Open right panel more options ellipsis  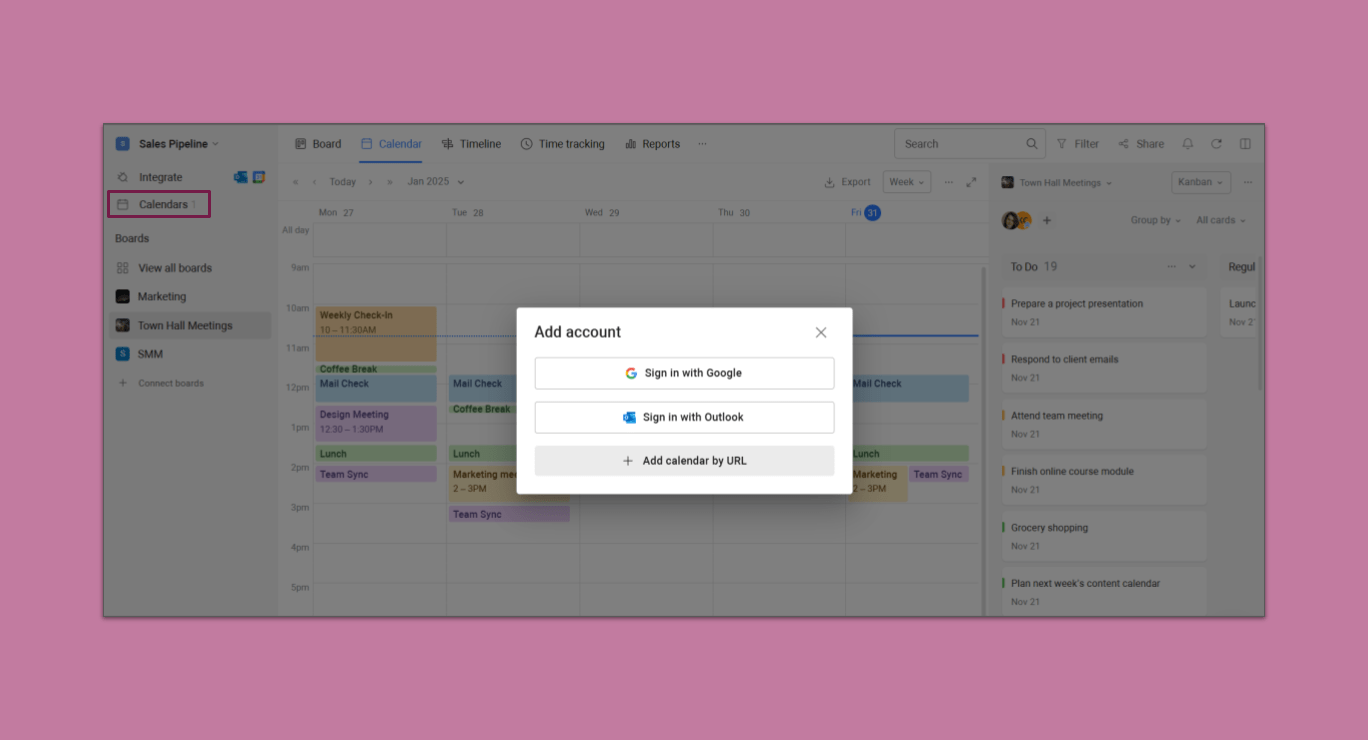pyautogui.click(x=1248, y=182)
